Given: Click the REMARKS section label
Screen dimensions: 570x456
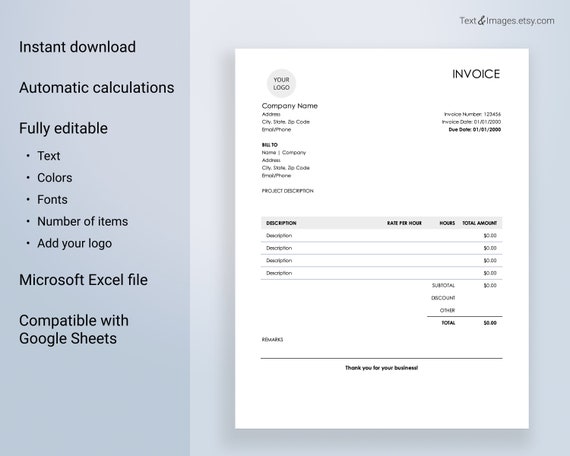Looking at the screenshot, I should coord(272,340).
